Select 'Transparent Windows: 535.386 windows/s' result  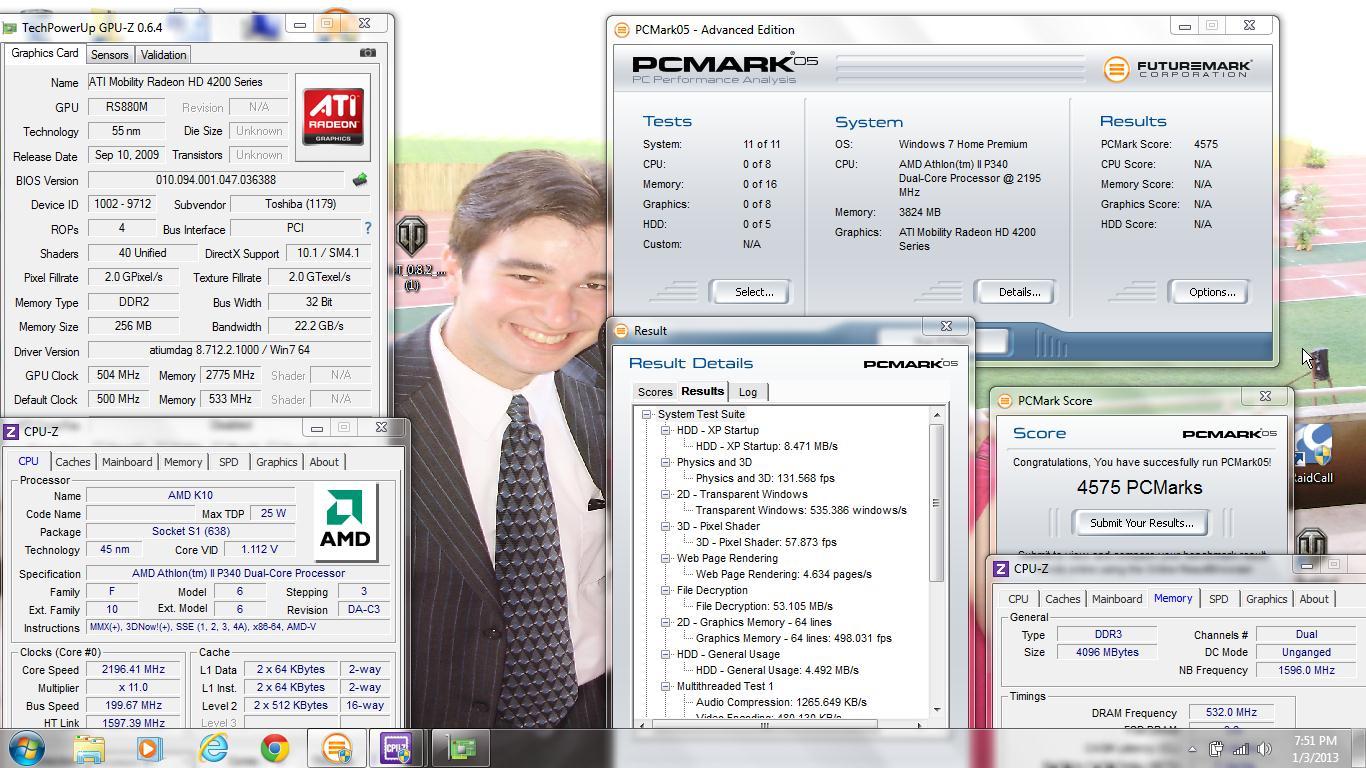[x=800, y=510]
